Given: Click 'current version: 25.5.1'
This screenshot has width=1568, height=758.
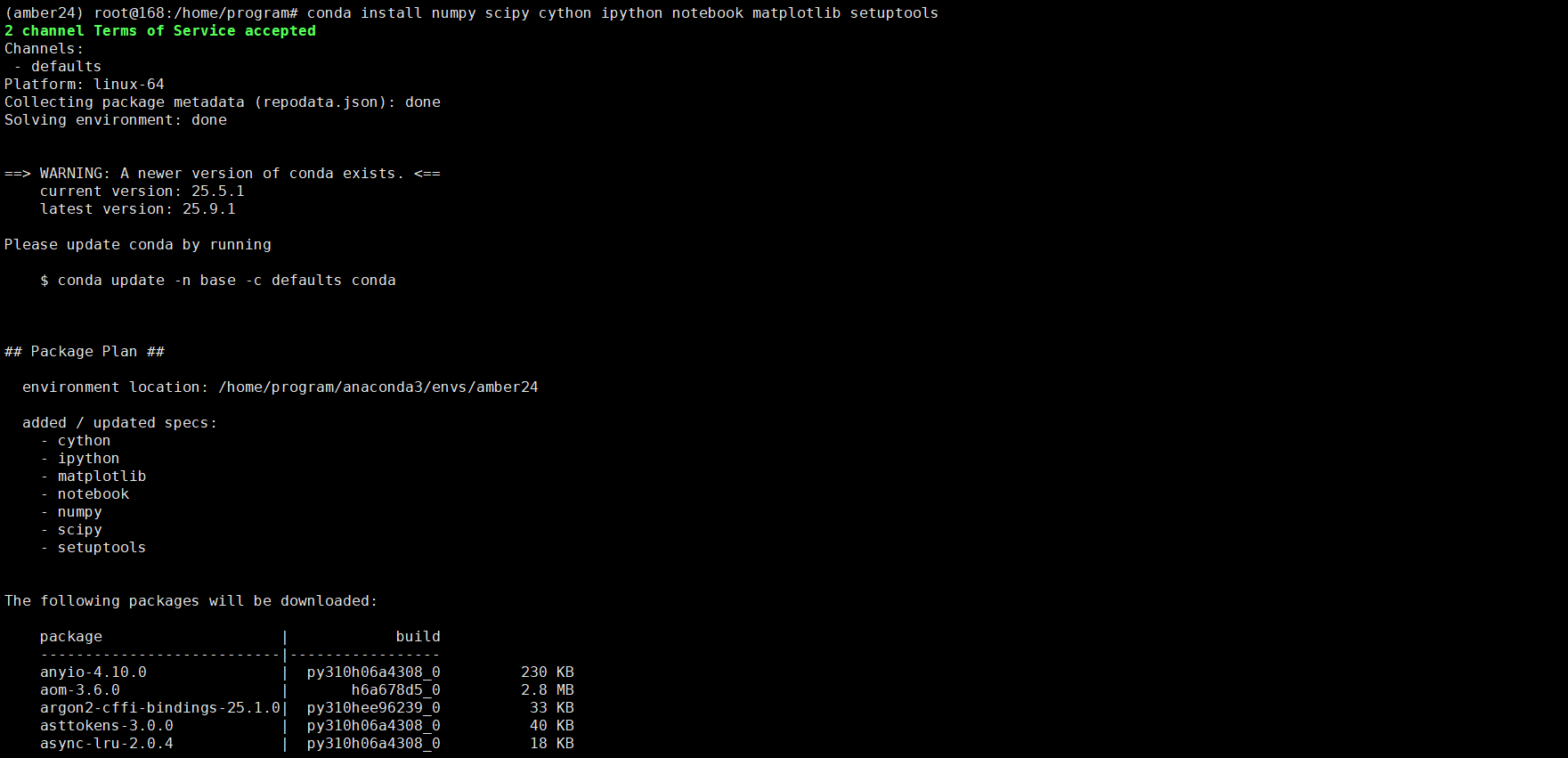Looking at the screenshot, I should [x=142, y=192].
